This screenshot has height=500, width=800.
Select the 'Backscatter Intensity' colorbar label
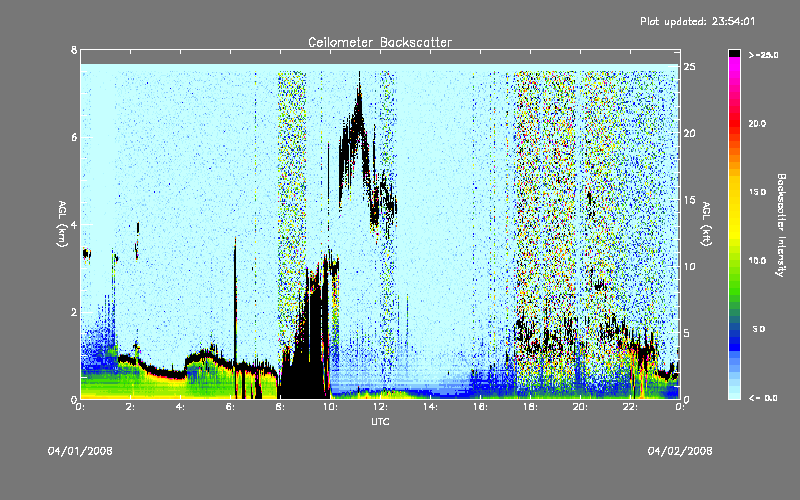[781, 225]
